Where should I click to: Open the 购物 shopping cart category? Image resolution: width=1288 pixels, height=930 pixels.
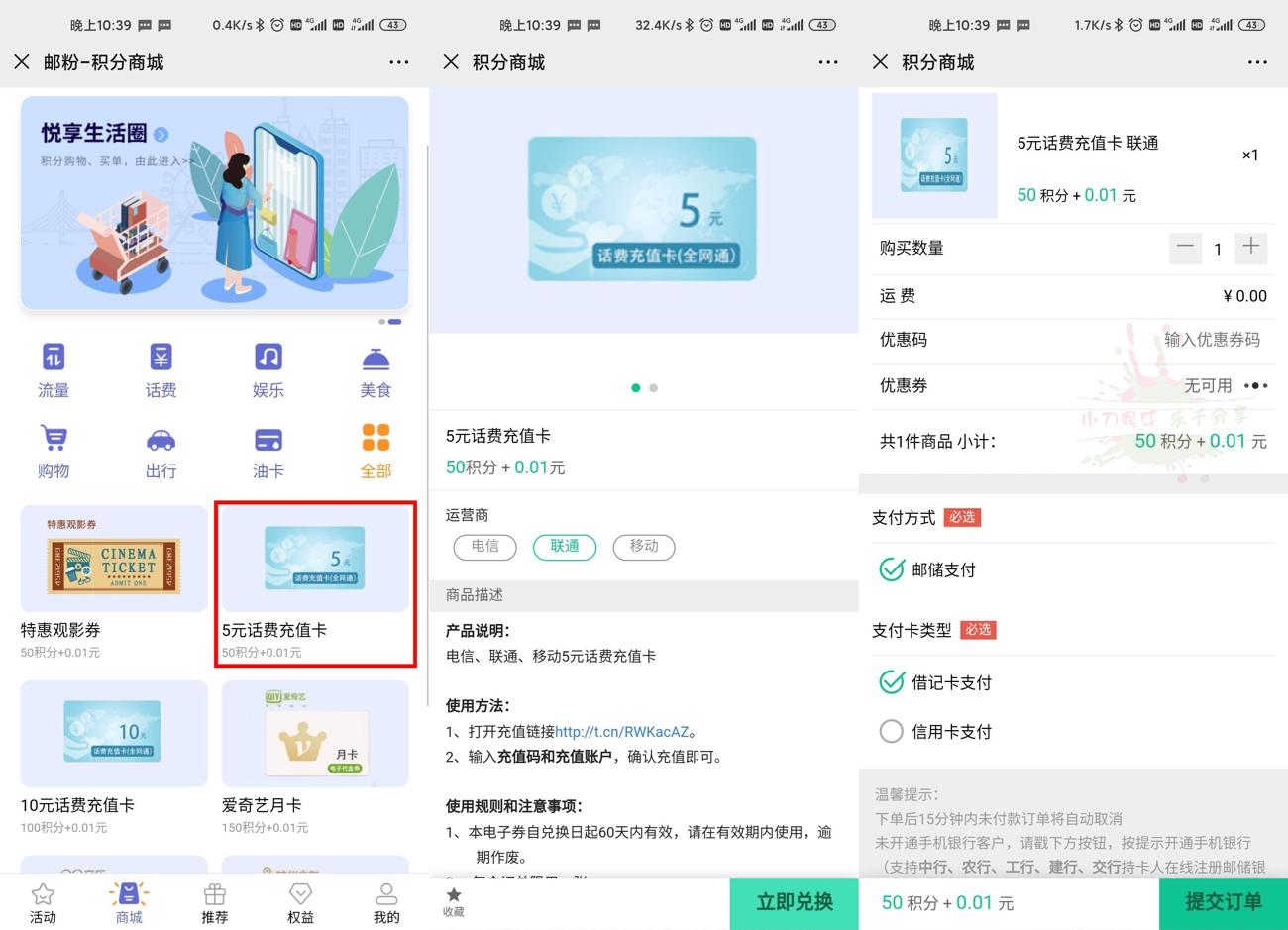[54, 451]
